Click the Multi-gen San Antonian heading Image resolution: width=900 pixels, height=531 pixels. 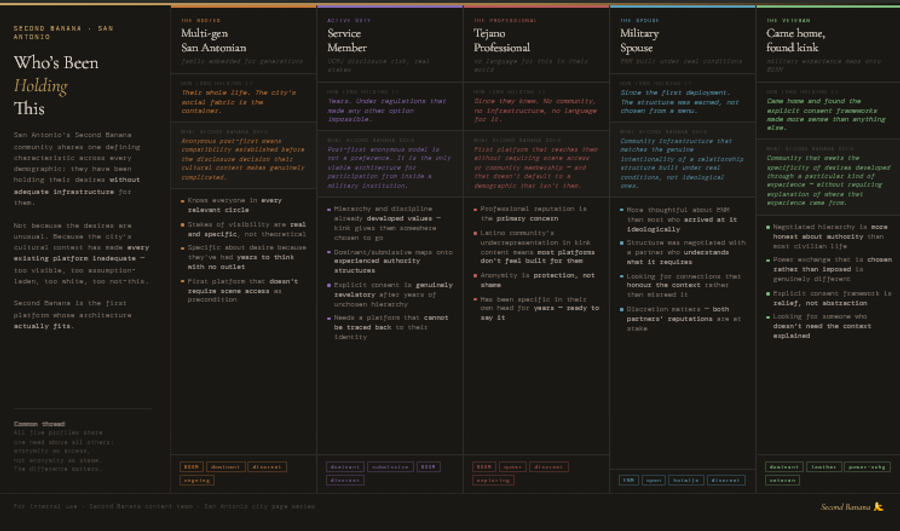click(x=214, y=40)
